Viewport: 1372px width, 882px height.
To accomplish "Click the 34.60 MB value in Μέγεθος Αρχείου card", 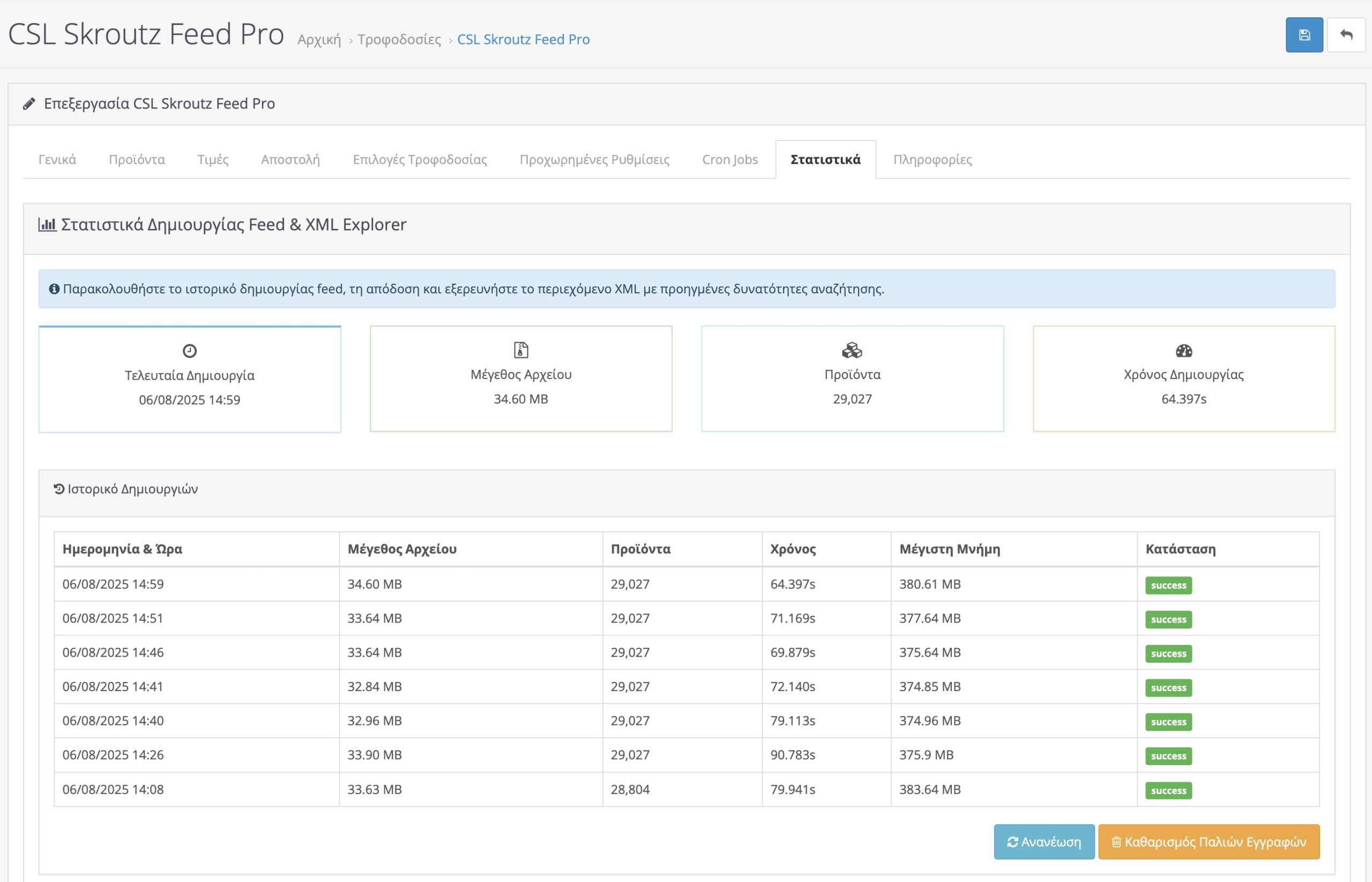I will point(521,399).
